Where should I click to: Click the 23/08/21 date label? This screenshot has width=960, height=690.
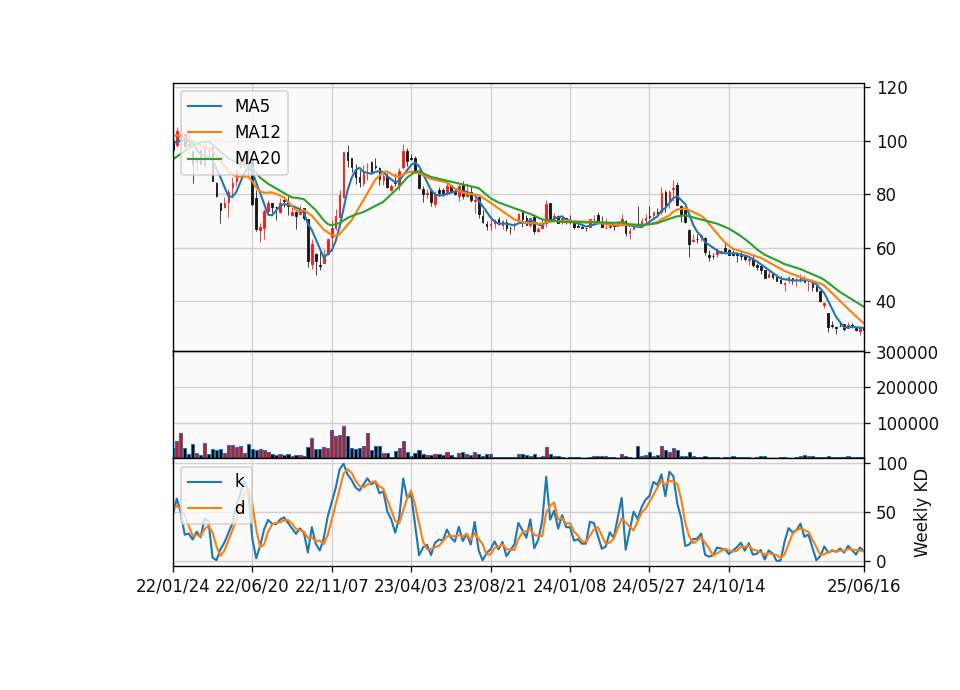(490, 586)
